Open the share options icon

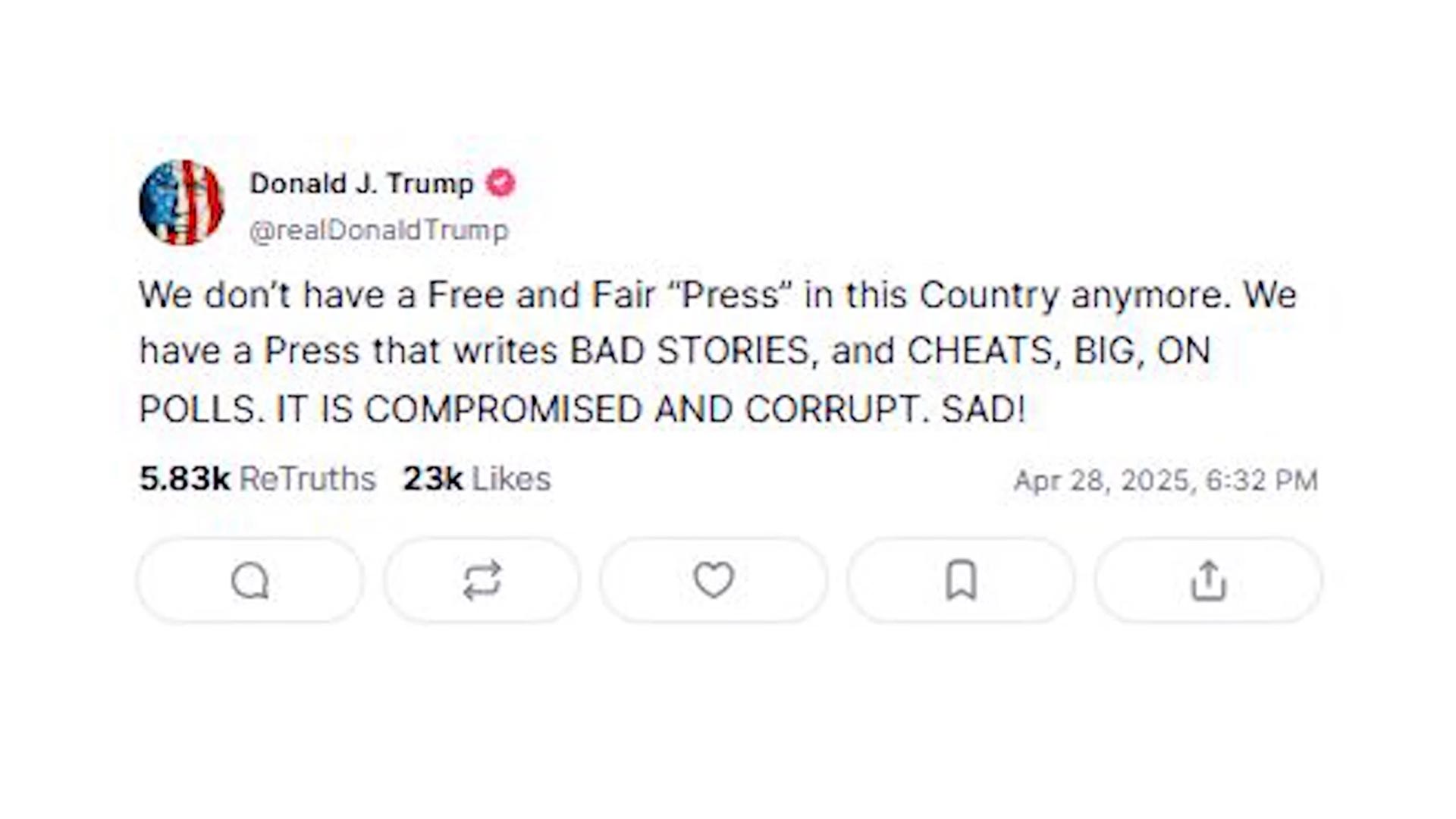[x=1208, y=582]
